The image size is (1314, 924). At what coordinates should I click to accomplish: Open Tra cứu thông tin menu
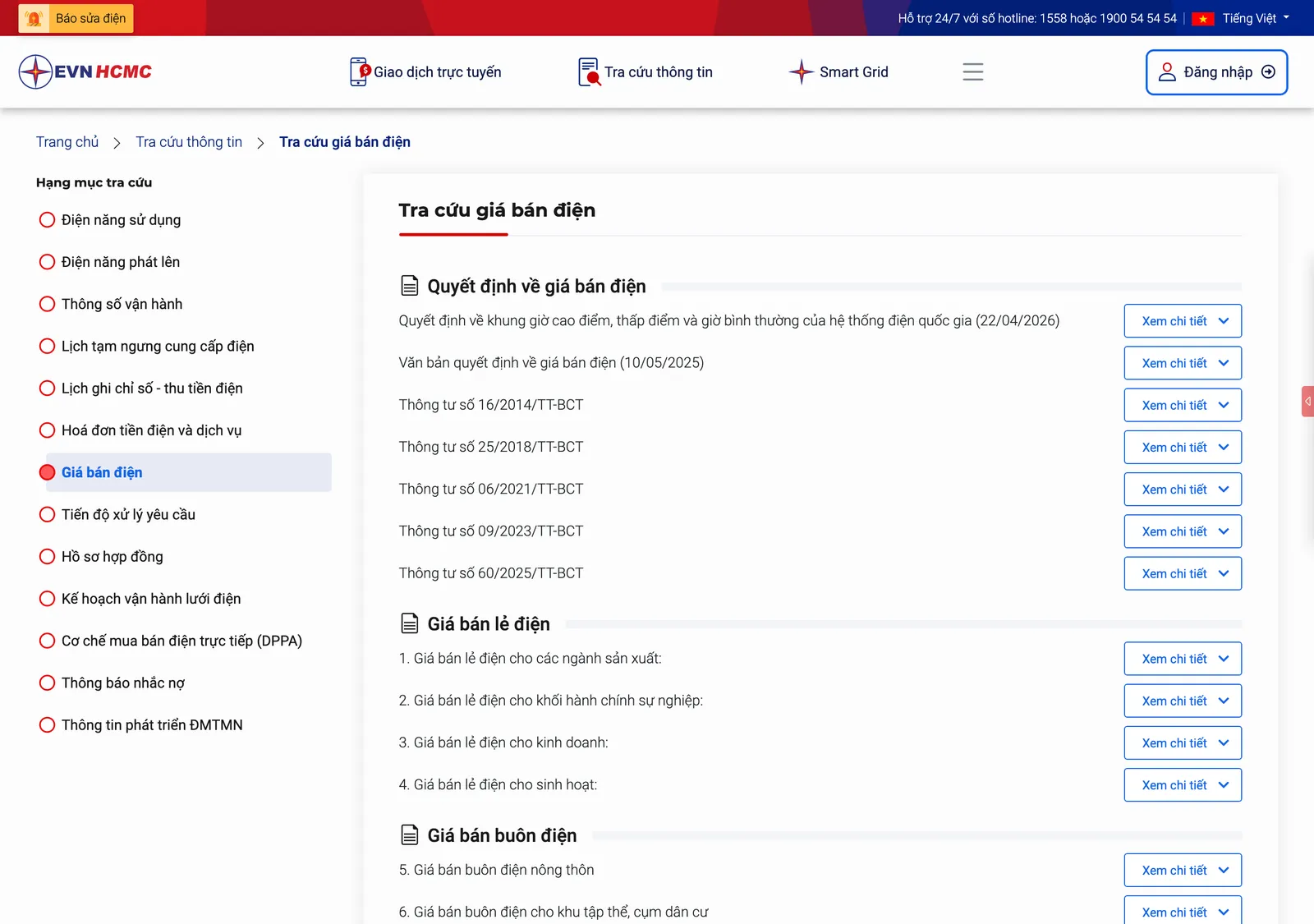coord(646,72)
